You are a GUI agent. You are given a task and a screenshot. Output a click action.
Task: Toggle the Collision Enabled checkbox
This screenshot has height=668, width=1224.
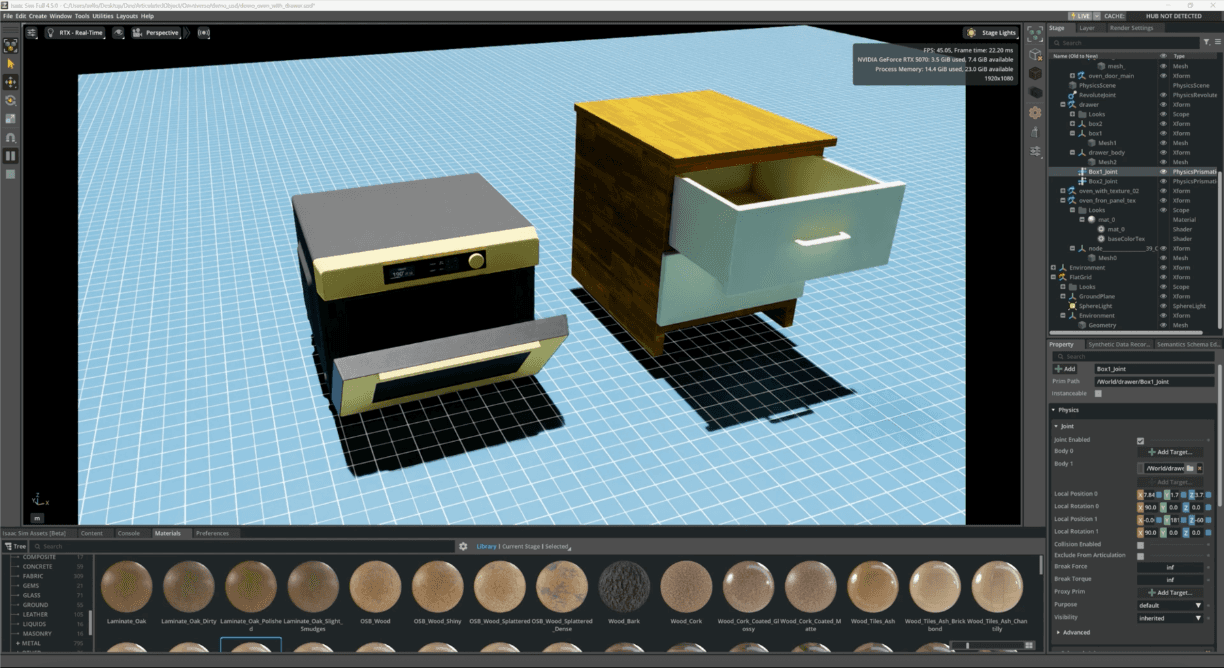pos(1141,544)
